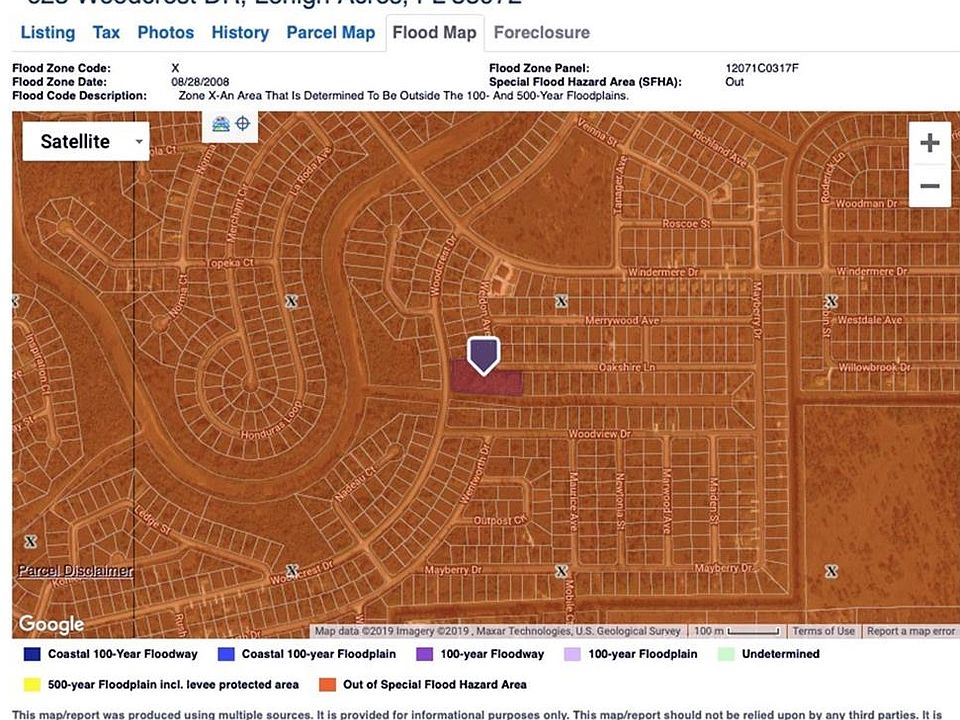Click the Coastal 100-Year Floodway swatch

tap(32, 654)
